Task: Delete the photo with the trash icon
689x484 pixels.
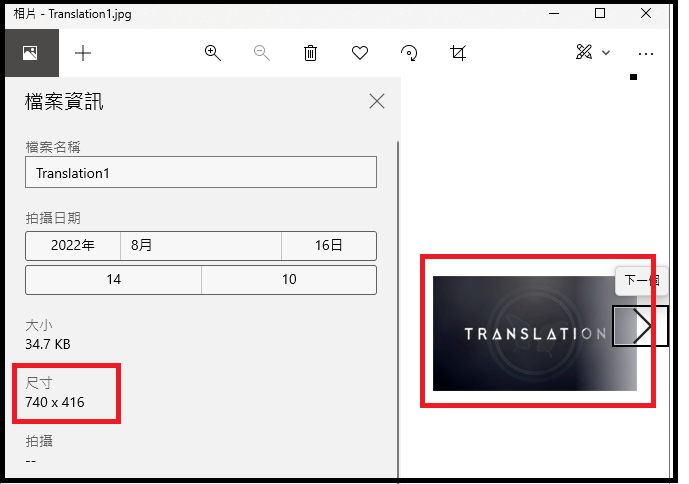Action: 310,53
